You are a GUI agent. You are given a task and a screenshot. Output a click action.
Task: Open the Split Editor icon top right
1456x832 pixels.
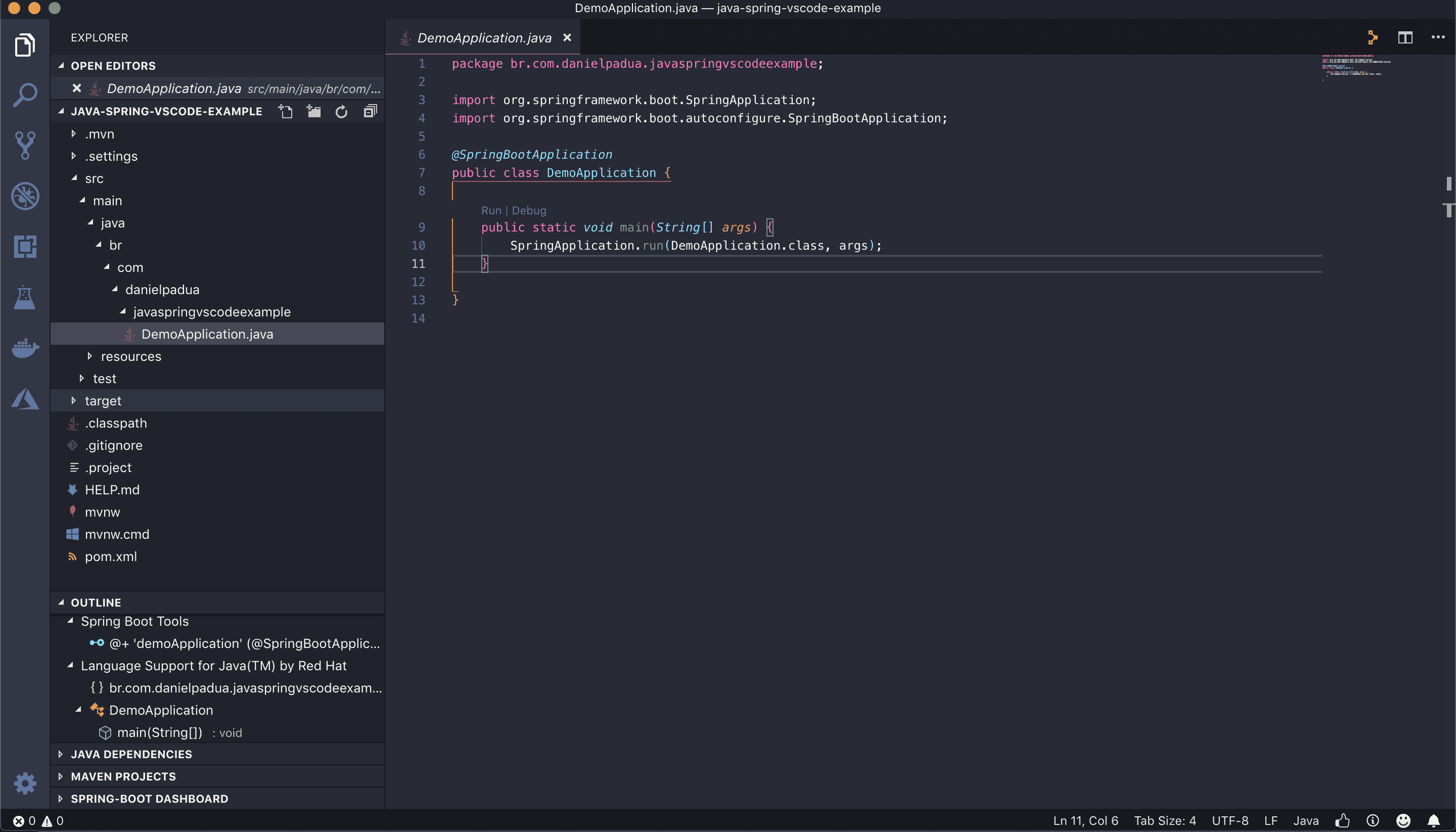tap(1404, 37)
